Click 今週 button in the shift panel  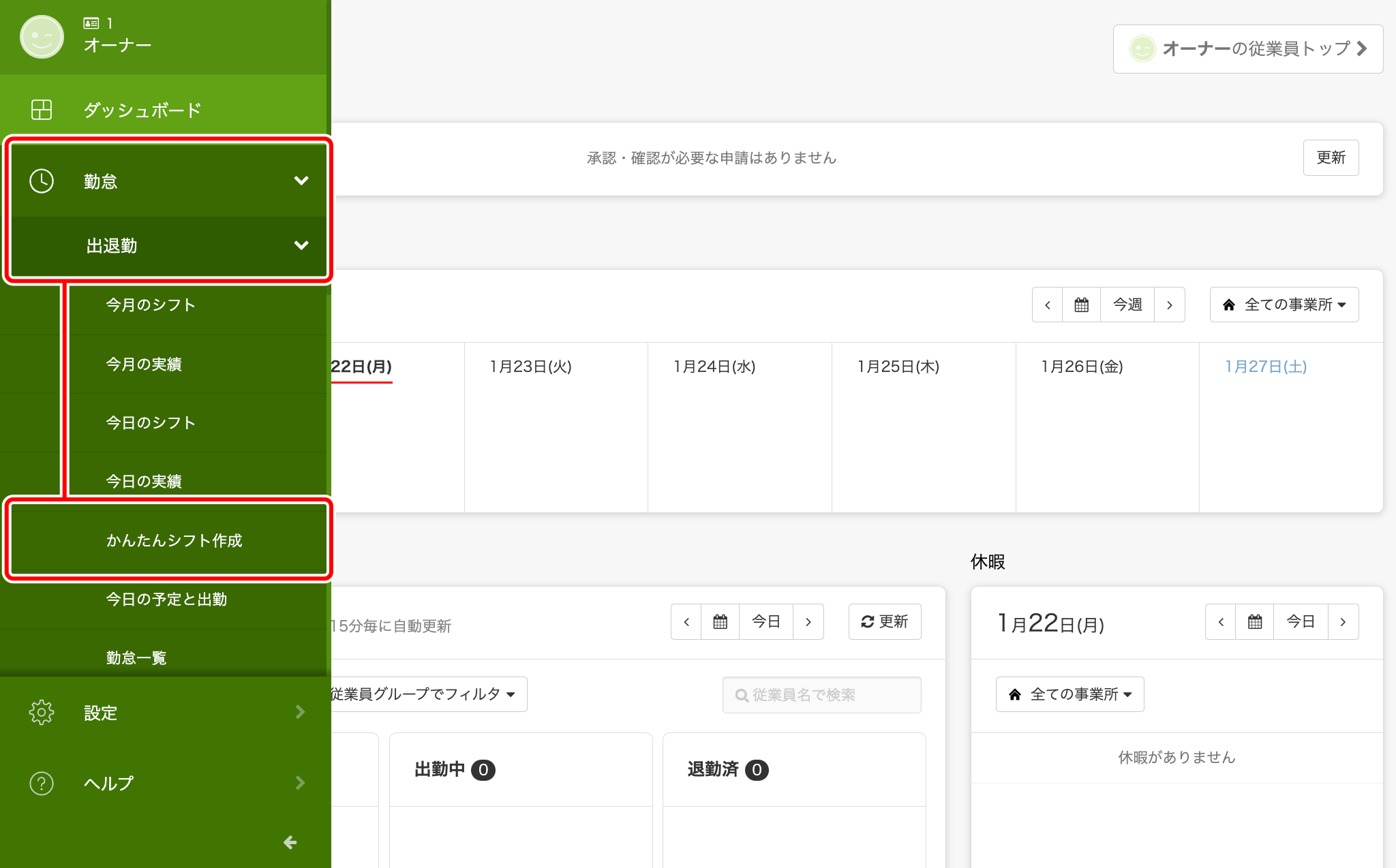click(x=1127, y=305)
